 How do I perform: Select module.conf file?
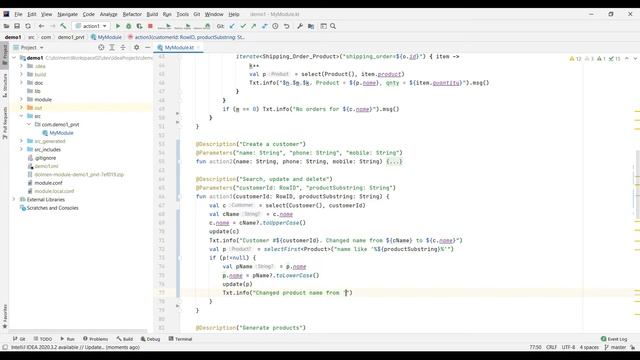coord(48,183)
